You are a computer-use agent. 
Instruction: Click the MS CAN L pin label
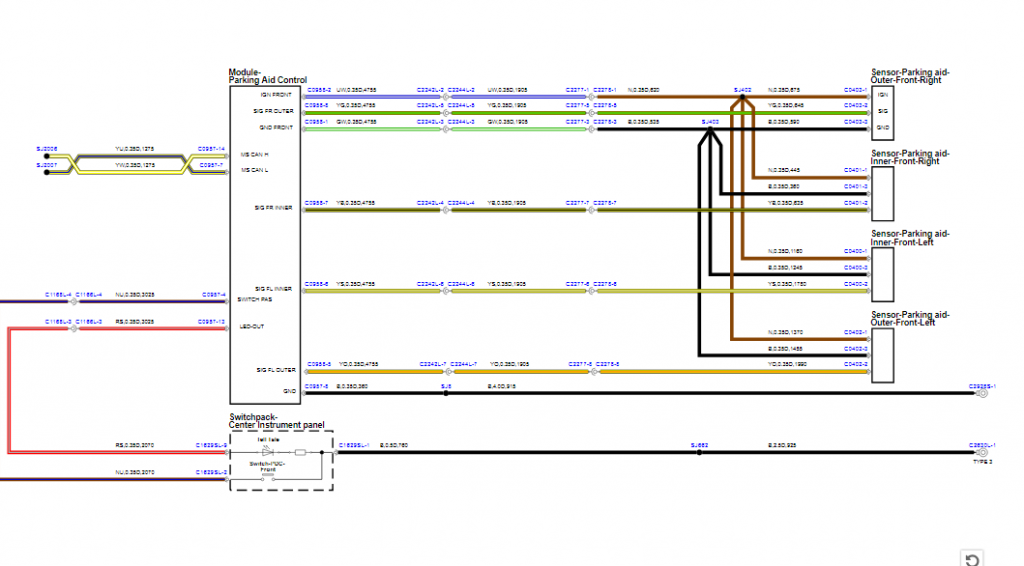point(255,170)
